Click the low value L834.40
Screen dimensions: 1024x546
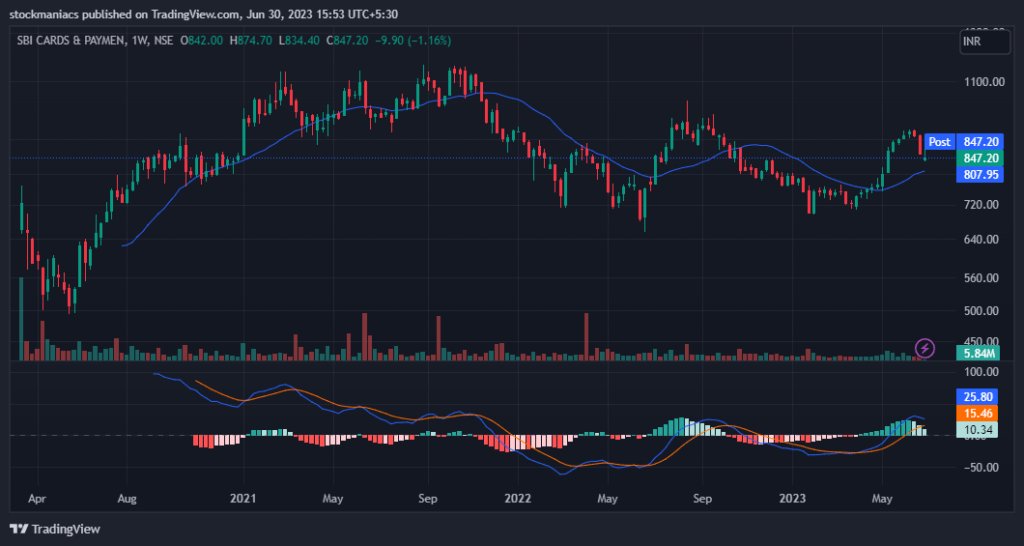[x=299, y=40]
